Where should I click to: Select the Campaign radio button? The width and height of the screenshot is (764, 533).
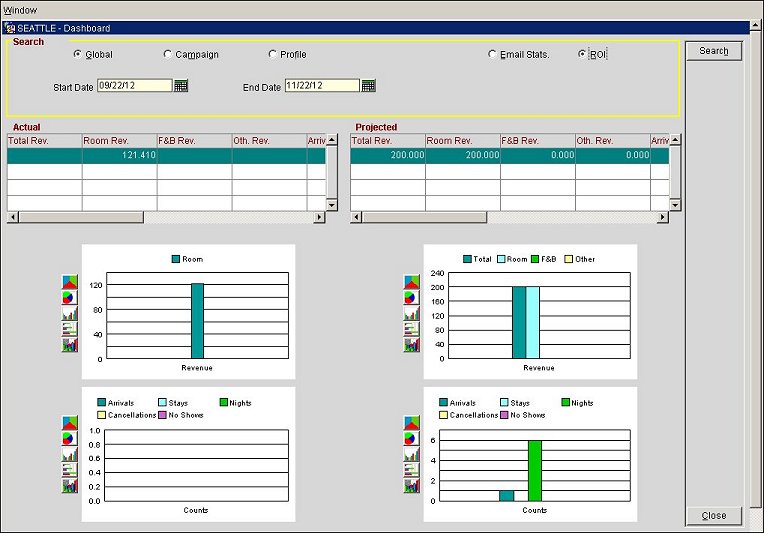(x=168, y=54)
